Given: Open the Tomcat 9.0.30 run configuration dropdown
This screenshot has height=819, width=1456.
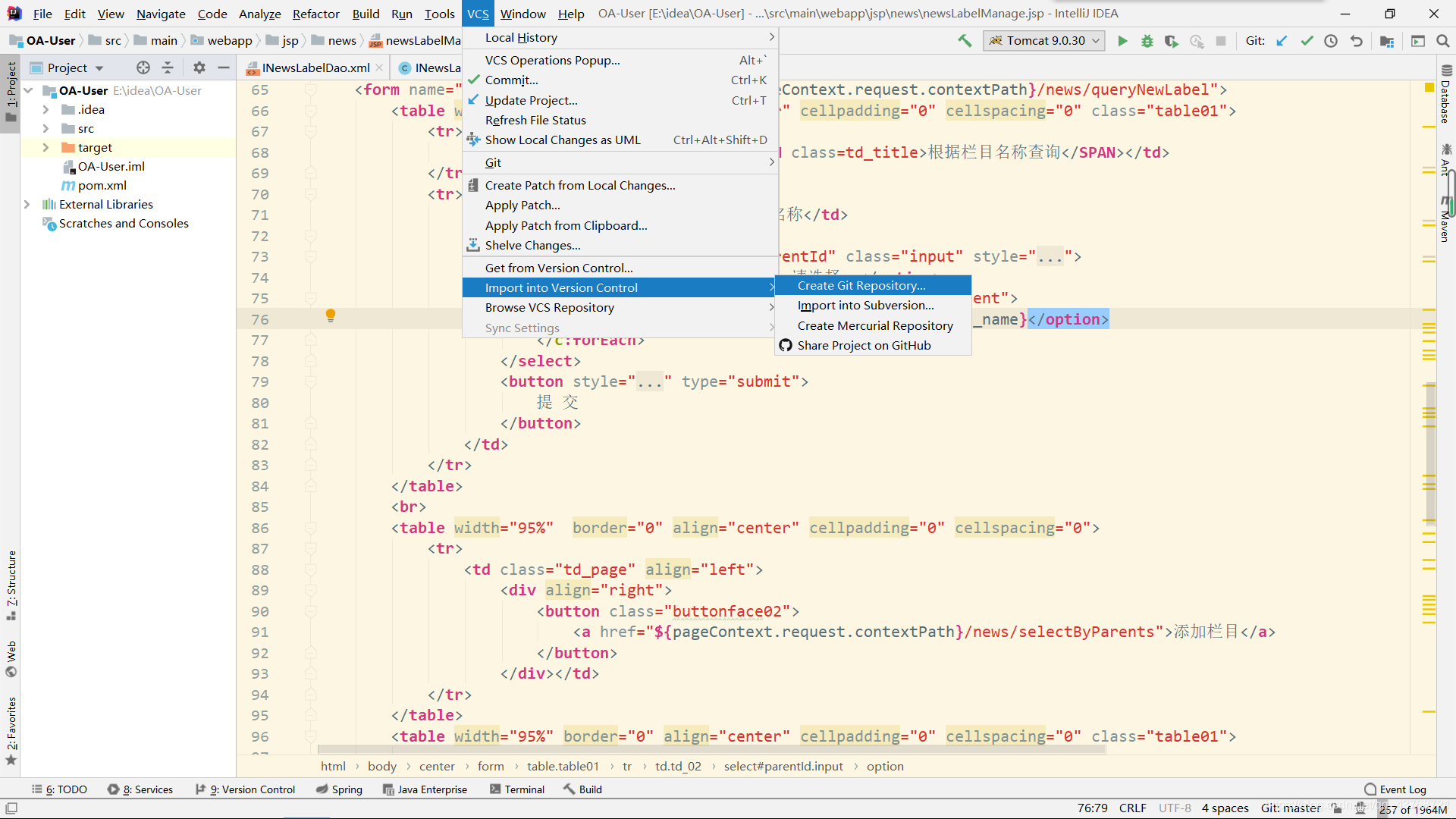Looking at the screenshot, I should [1044, 41].
